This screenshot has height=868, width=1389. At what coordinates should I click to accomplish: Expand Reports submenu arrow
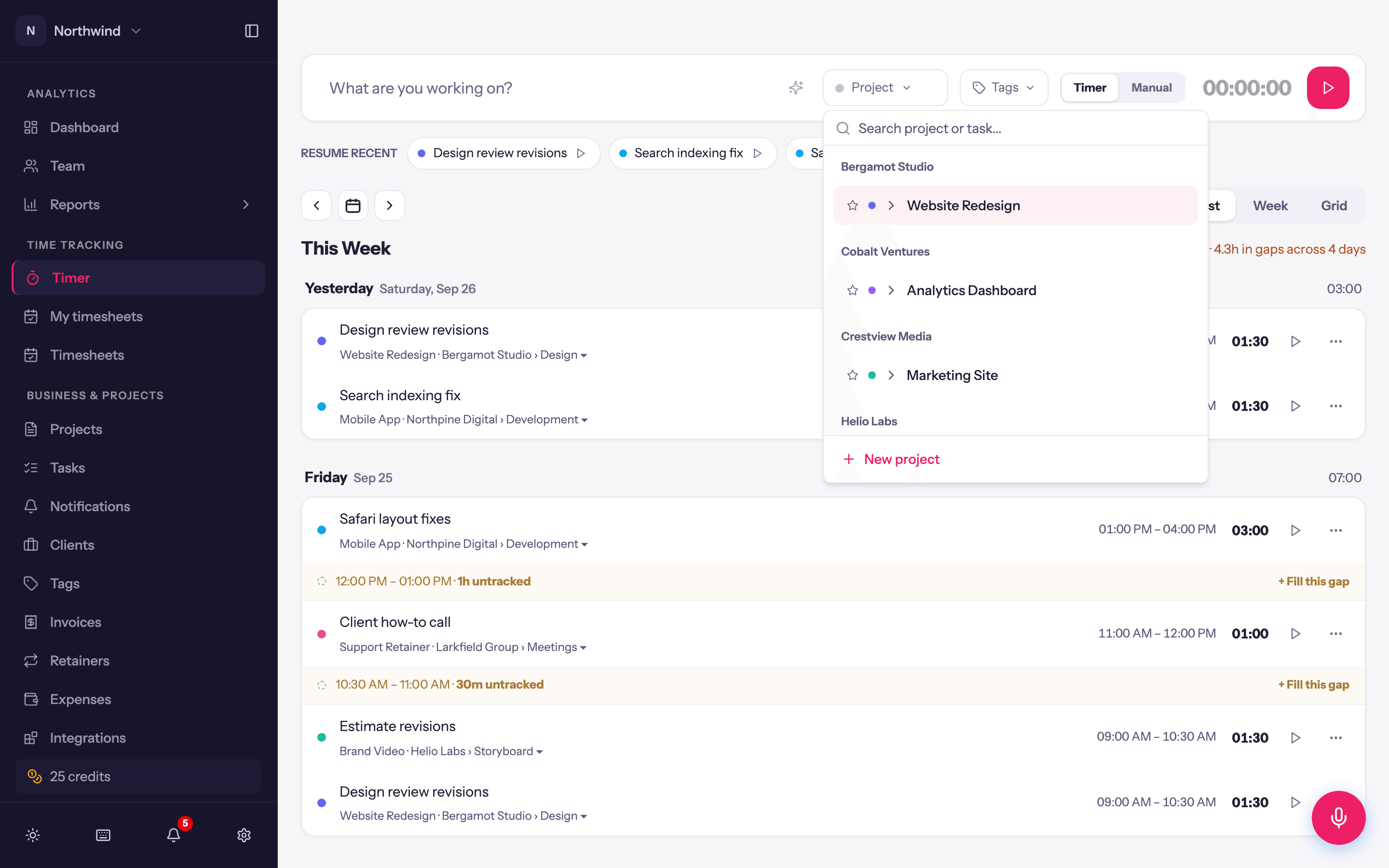click(245, 205)
